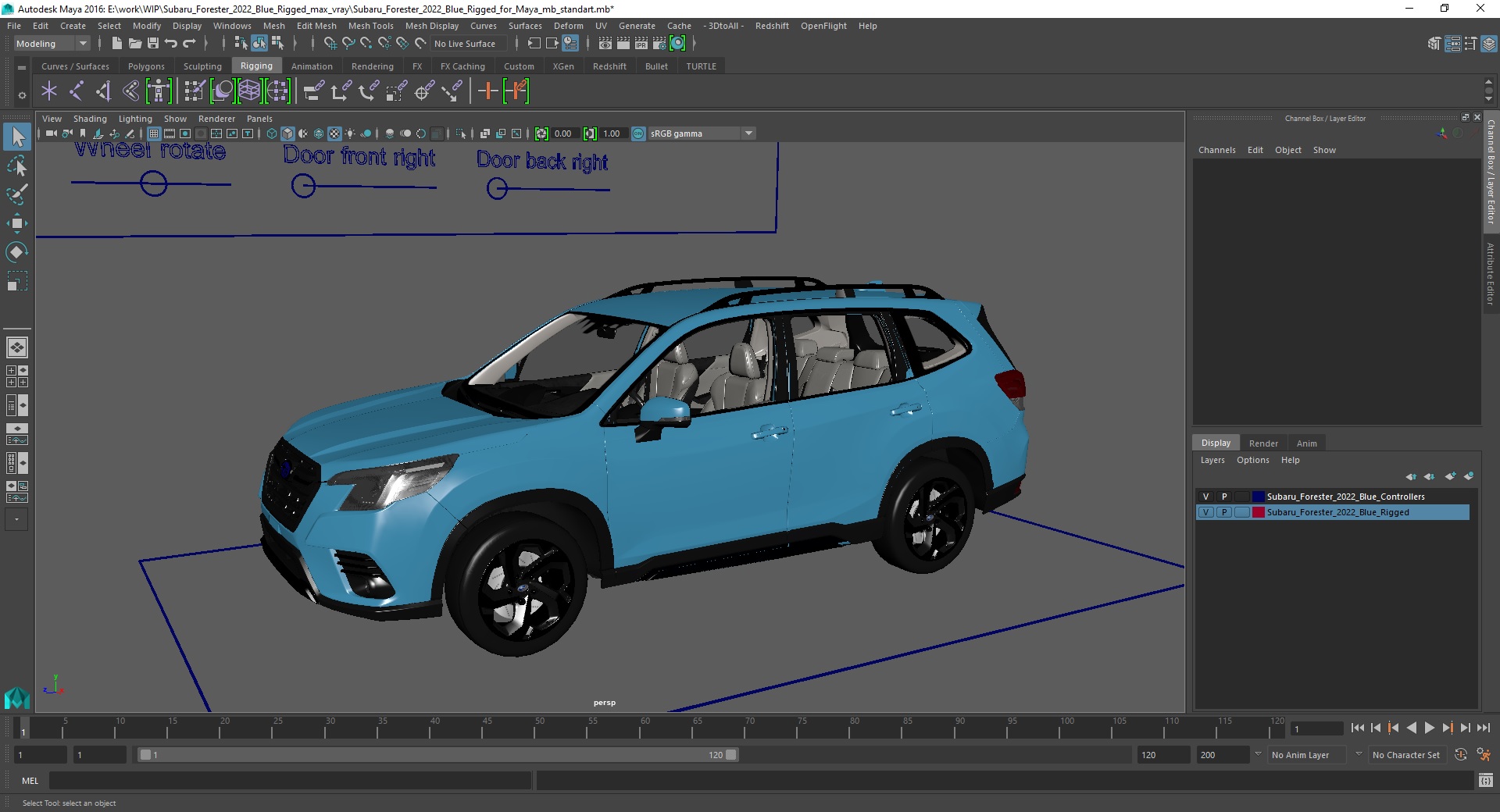The image size is (1500, 812).
Task: Activate the Move tool
Action: click(17, 223)
